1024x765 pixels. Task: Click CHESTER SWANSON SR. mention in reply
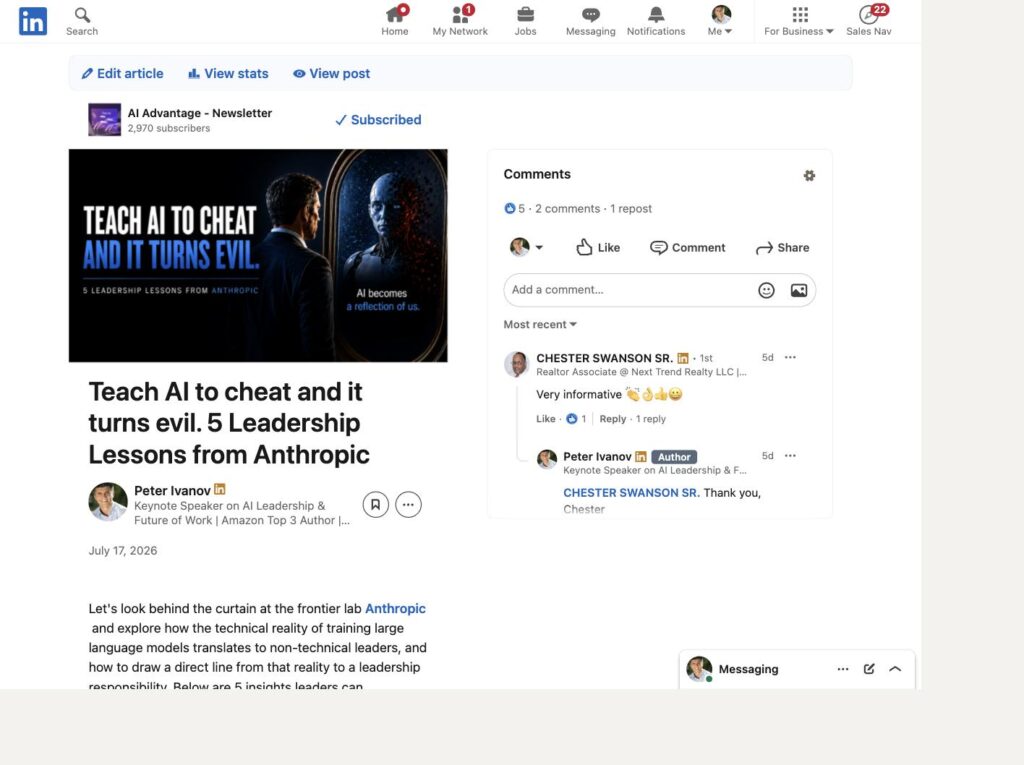pyautogui.click(x=632, y=493)
